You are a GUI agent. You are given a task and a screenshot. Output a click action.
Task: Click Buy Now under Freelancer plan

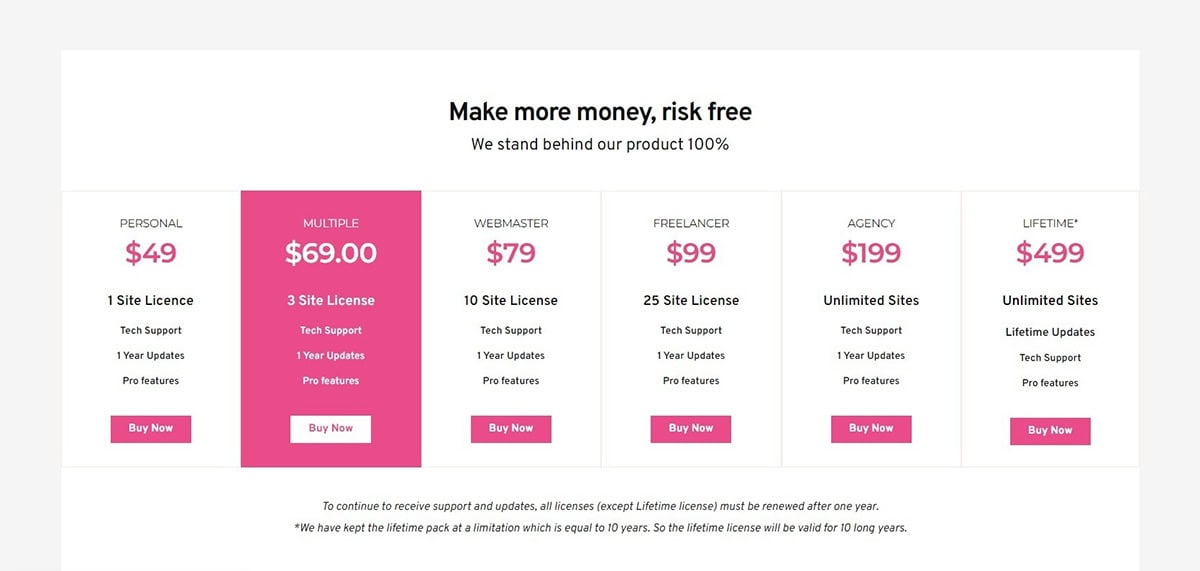tap(691, 429)
